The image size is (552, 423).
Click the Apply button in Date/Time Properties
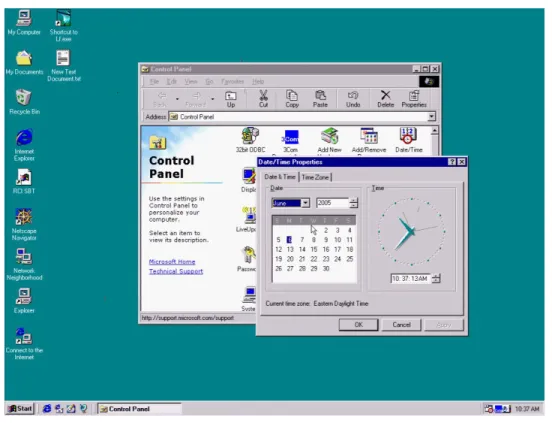(x=444, y=324)
